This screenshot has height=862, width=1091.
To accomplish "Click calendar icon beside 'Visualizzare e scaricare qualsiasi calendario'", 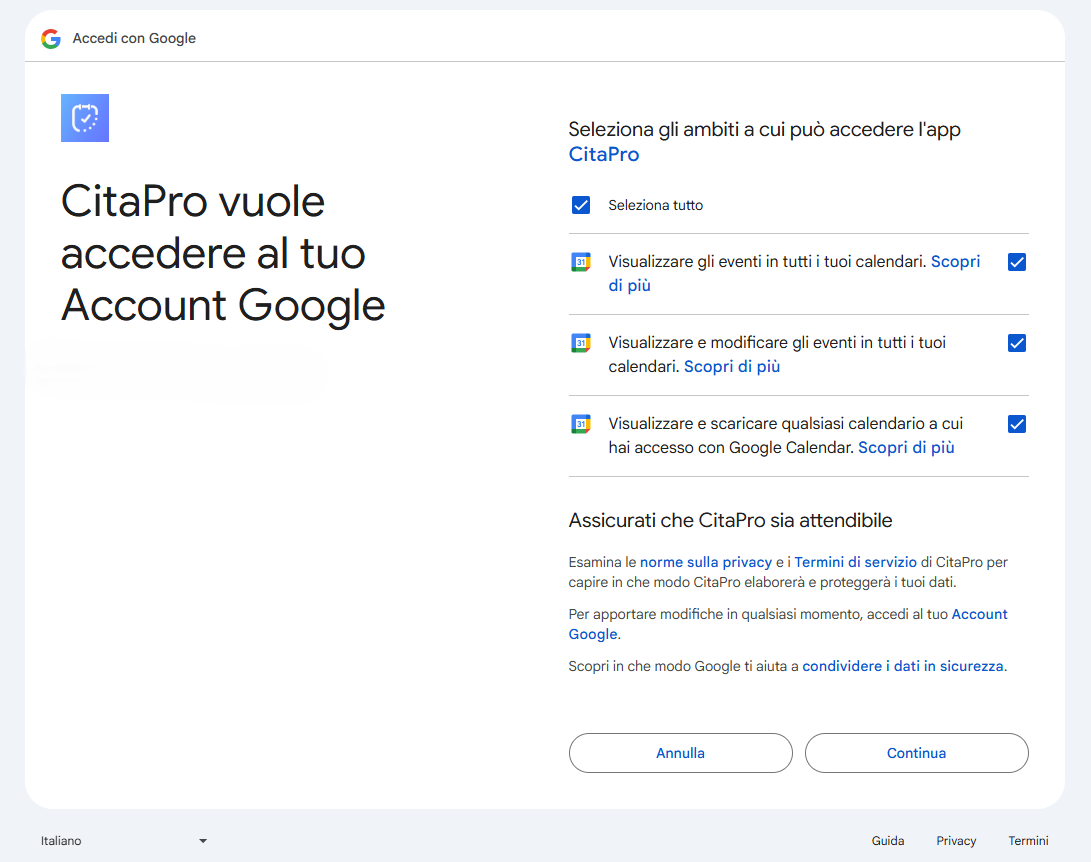I will point(581,424).
